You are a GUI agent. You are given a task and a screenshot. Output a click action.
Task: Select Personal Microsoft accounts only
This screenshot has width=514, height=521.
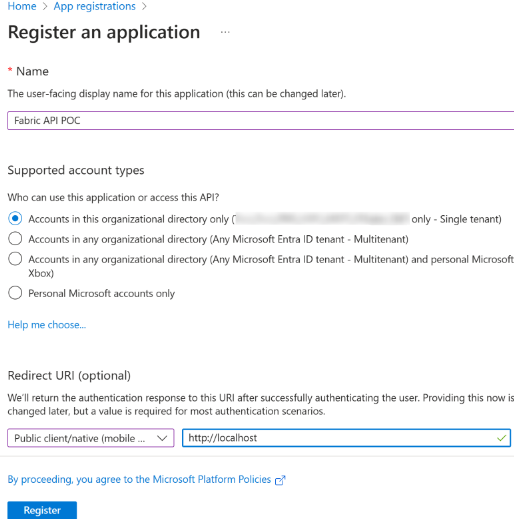coord(15,293)
